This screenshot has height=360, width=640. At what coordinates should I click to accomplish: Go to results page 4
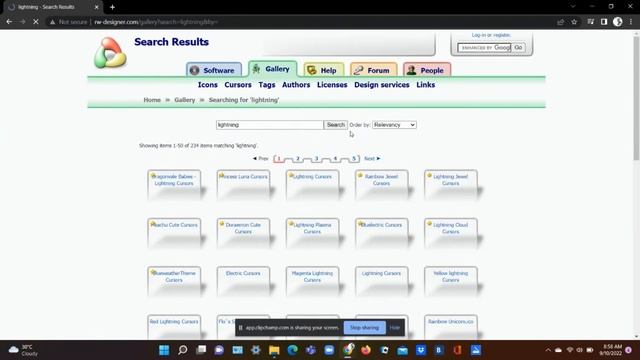click(335, 158)
